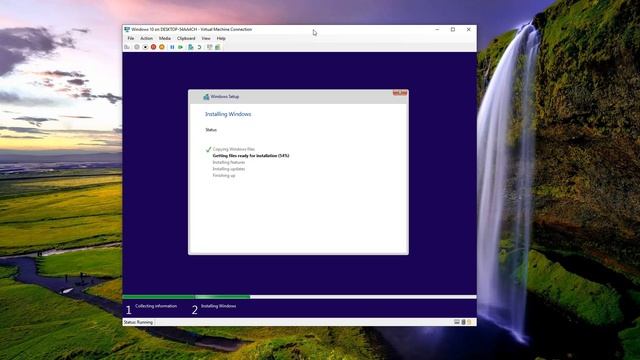Click the red Shut Down toolbar icon
This screenshot has height=360, width=640.
click(x=153, y=47)
